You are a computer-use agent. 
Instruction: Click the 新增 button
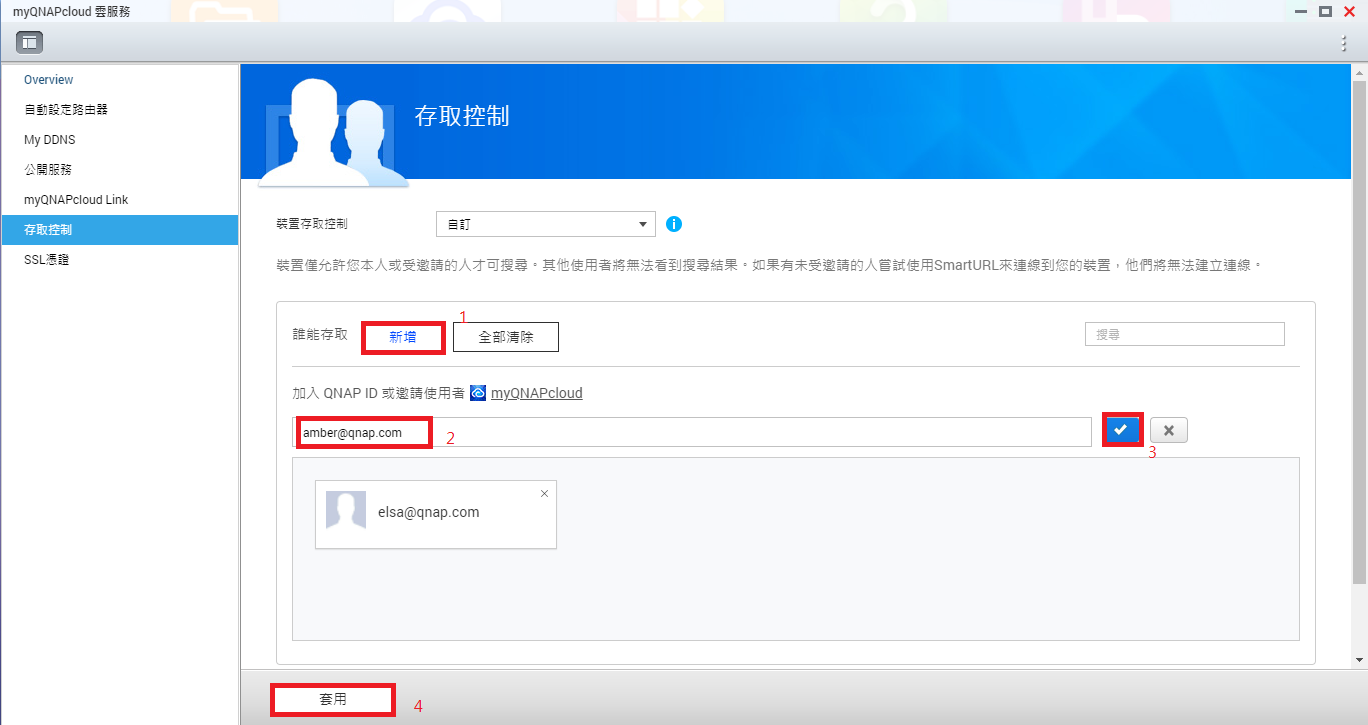pos(403,337)
